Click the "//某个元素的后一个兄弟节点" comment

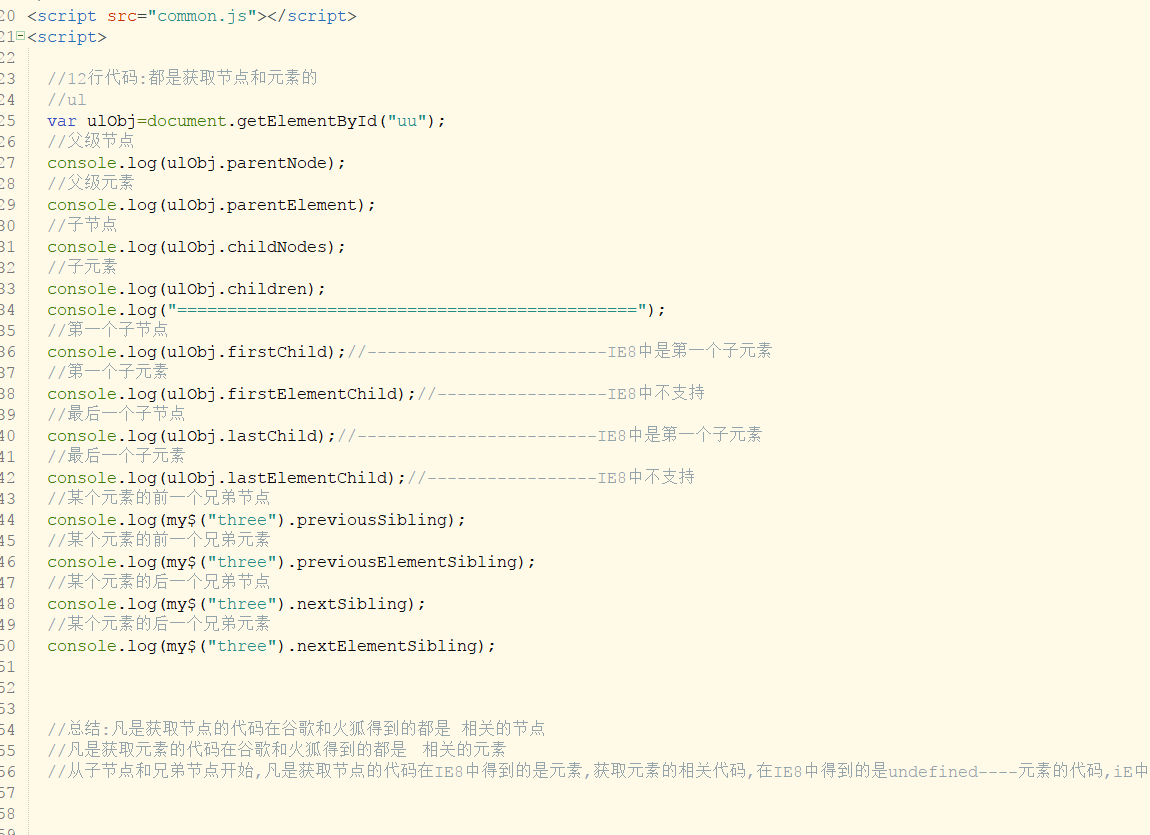click(x=158, y=581)
